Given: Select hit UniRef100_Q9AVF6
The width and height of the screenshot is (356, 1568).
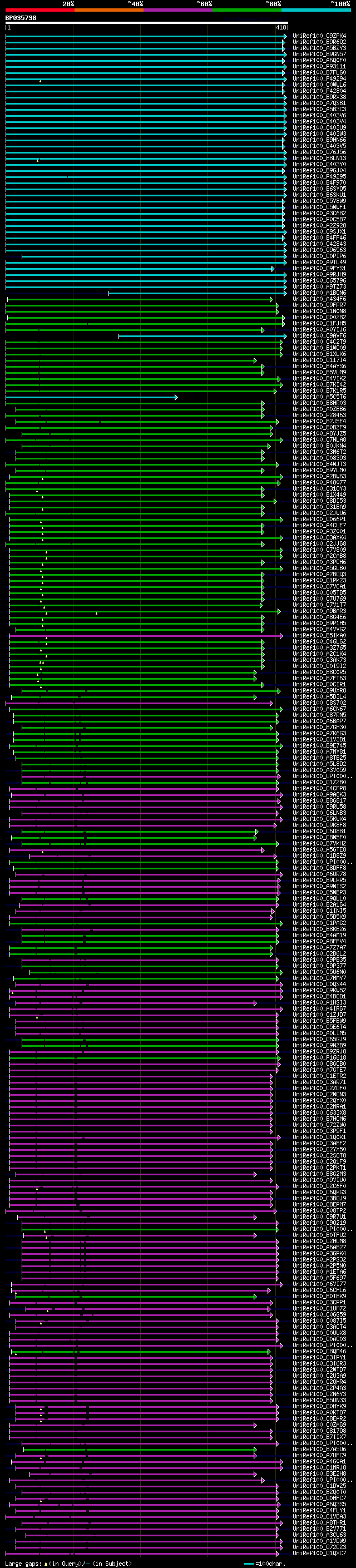Looking at the screenshot, I should pyautogui.click(x=319, y=336).
